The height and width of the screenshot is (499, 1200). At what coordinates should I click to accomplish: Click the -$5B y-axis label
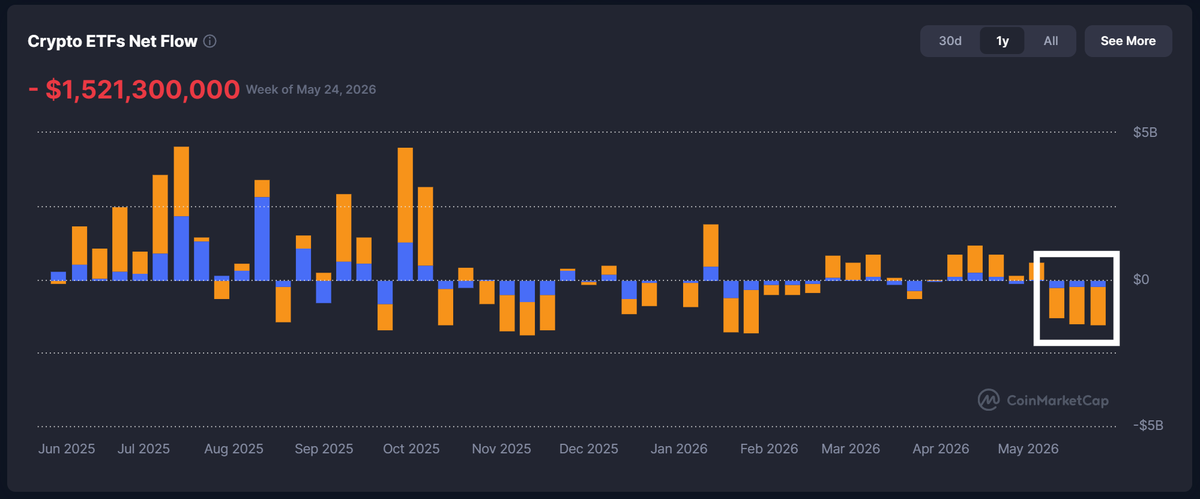click(1148, 425)
